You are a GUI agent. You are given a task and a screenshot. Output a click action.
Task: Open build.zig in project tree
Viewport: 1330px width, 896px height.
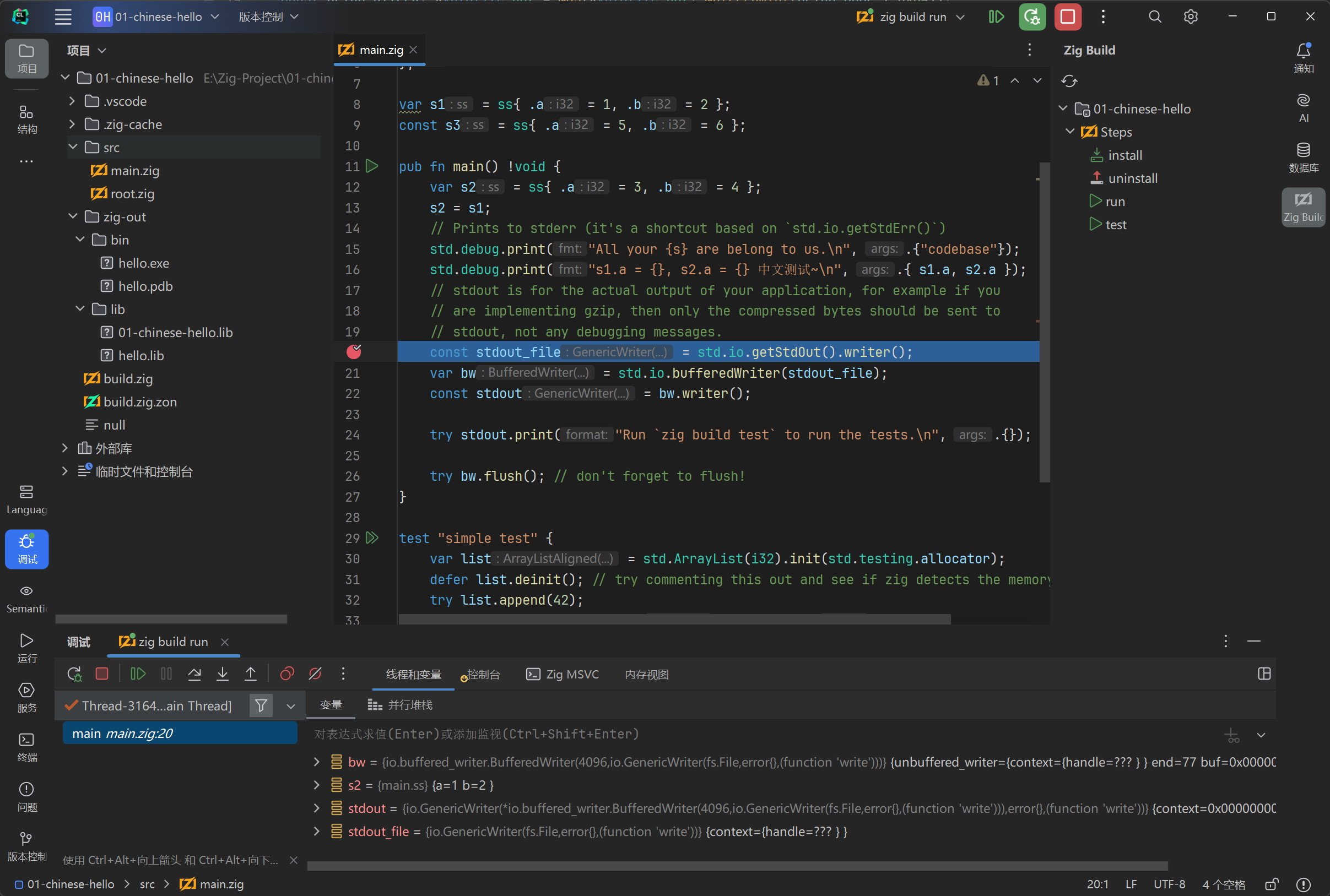pos(127,378)
